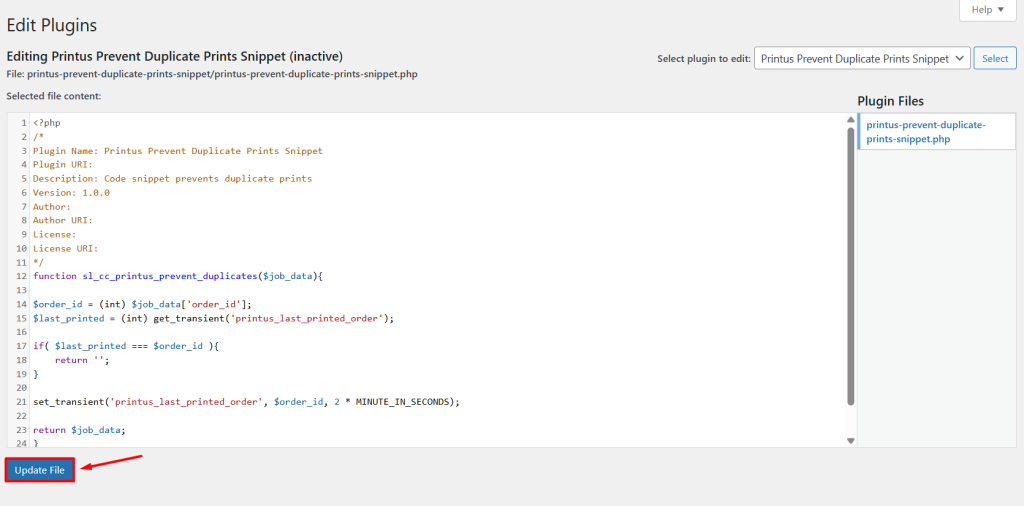
Task: Expand the Select plugin to edit dropdown
Action: [x=861, y=59]
